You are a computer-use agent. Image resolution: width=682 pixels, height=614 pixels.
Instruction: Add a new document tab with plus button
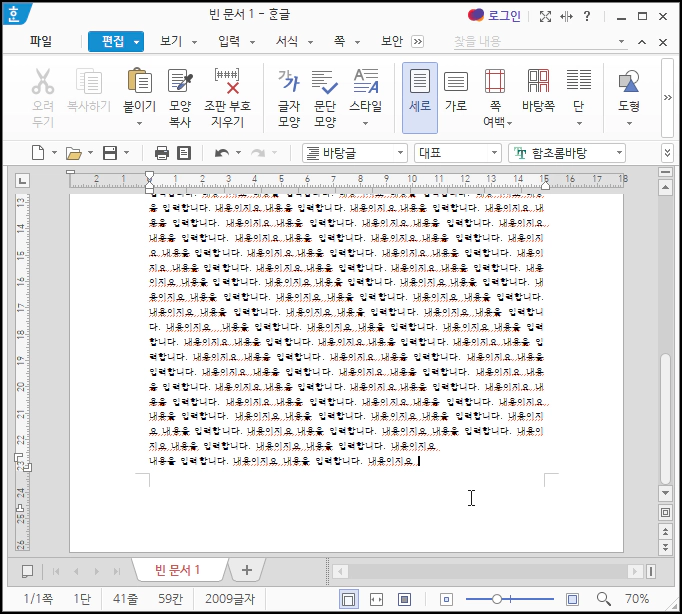(x=247, y=570)
